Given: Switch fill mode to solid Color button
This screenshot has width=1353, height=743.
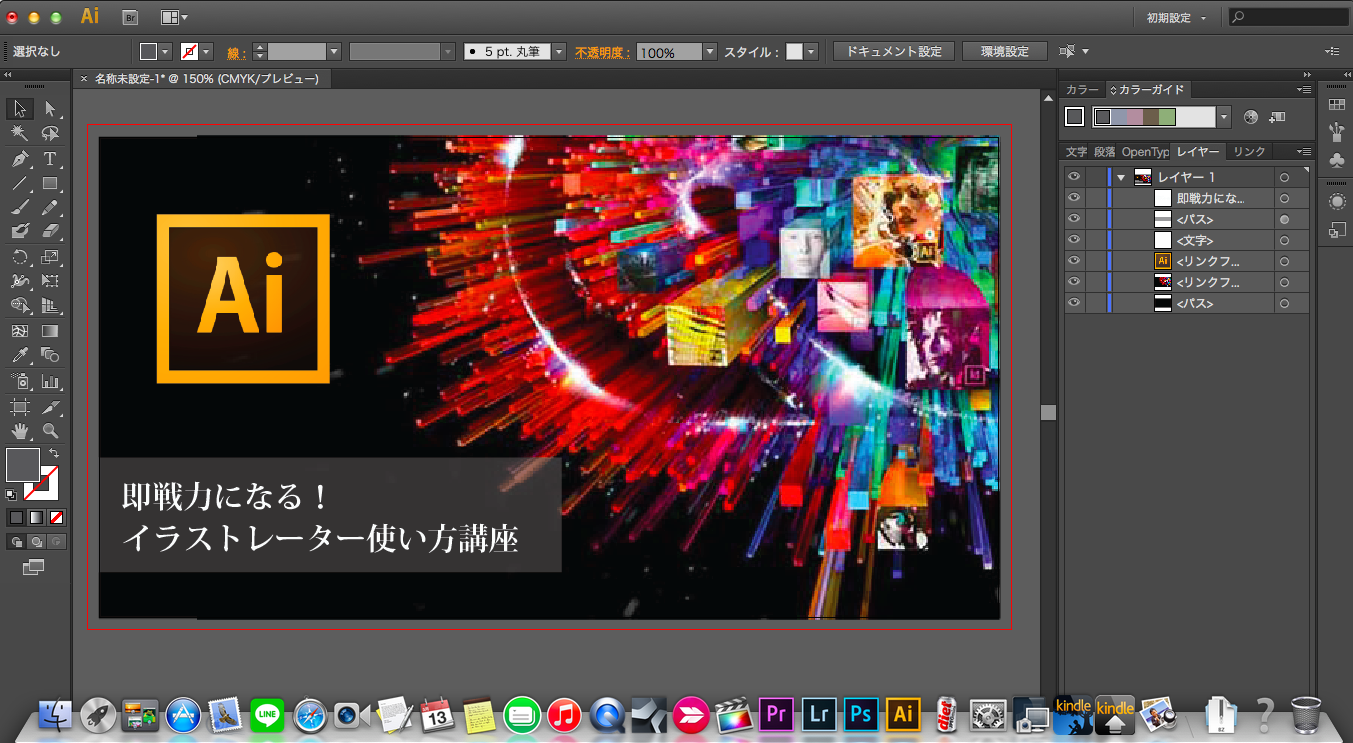Looking at the screenshot, I should pyautogui.click(x=16, y=518).
